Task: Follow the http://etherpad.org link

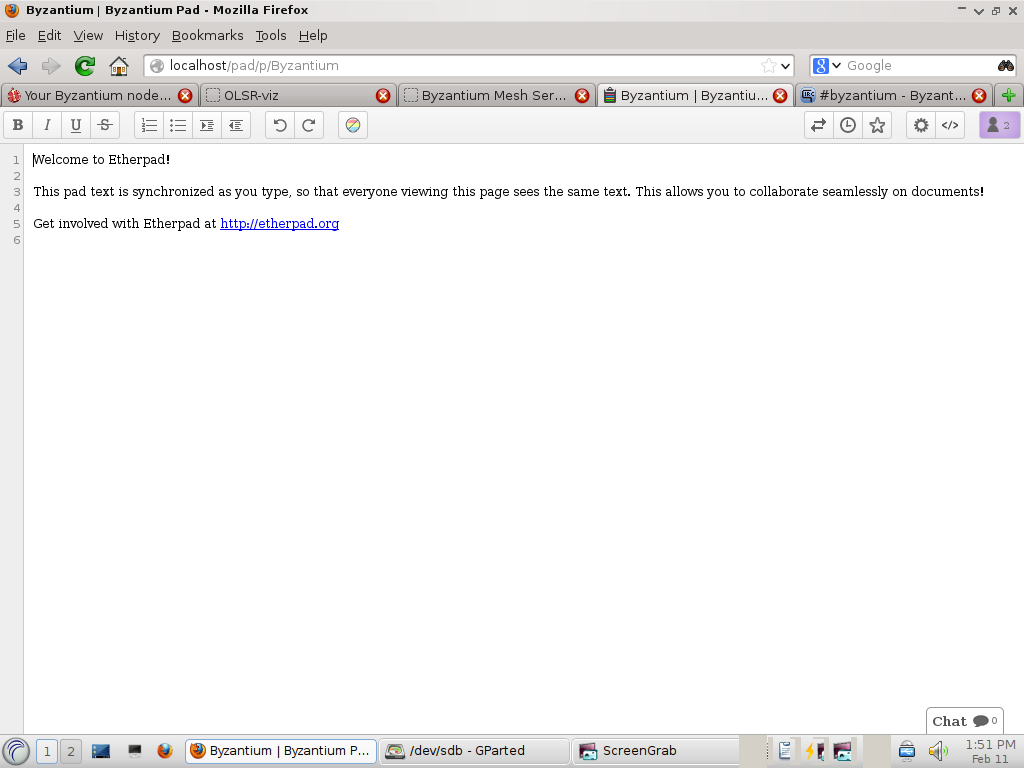Action: point(280,223)
